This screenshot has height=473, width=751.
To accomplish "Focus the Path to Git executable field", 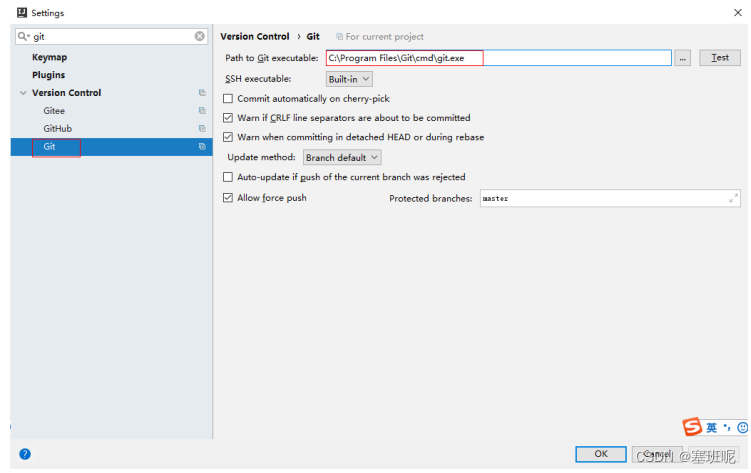I will [x=499, y=58].
